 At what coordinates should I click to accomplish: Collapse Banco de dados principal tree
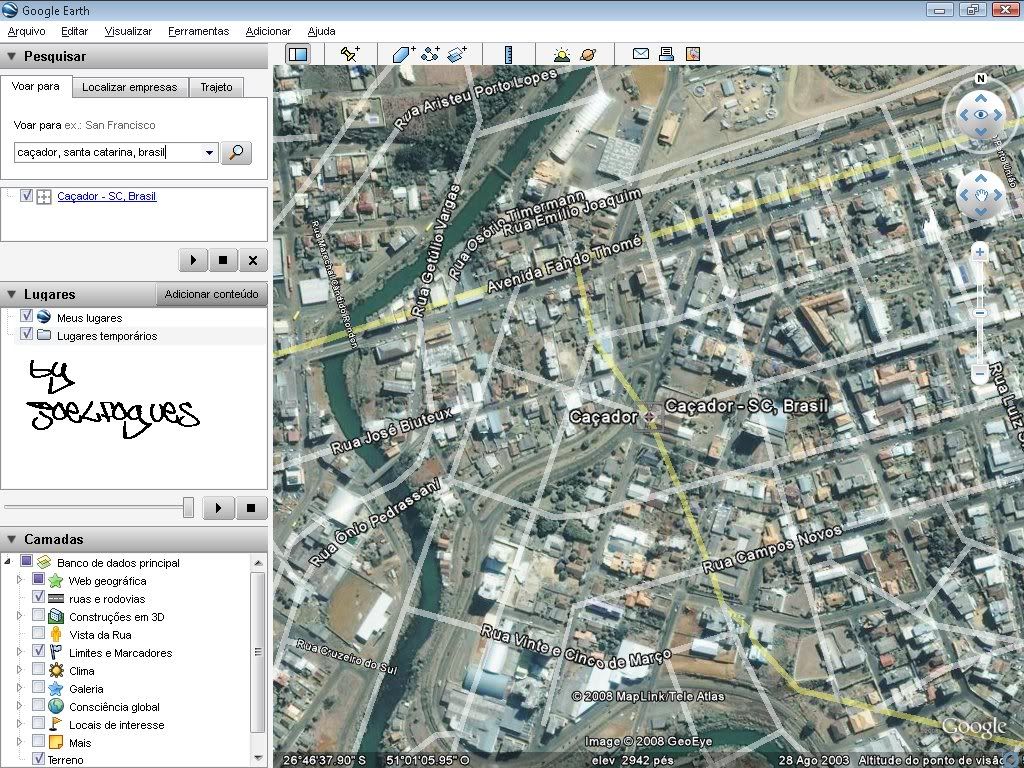[x=8, y=561]
